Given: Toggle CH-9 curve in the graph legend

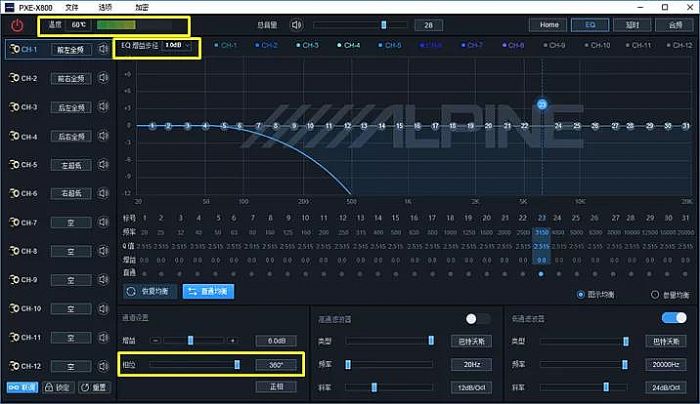Looking at the screenshot, I should click(554, 45).
